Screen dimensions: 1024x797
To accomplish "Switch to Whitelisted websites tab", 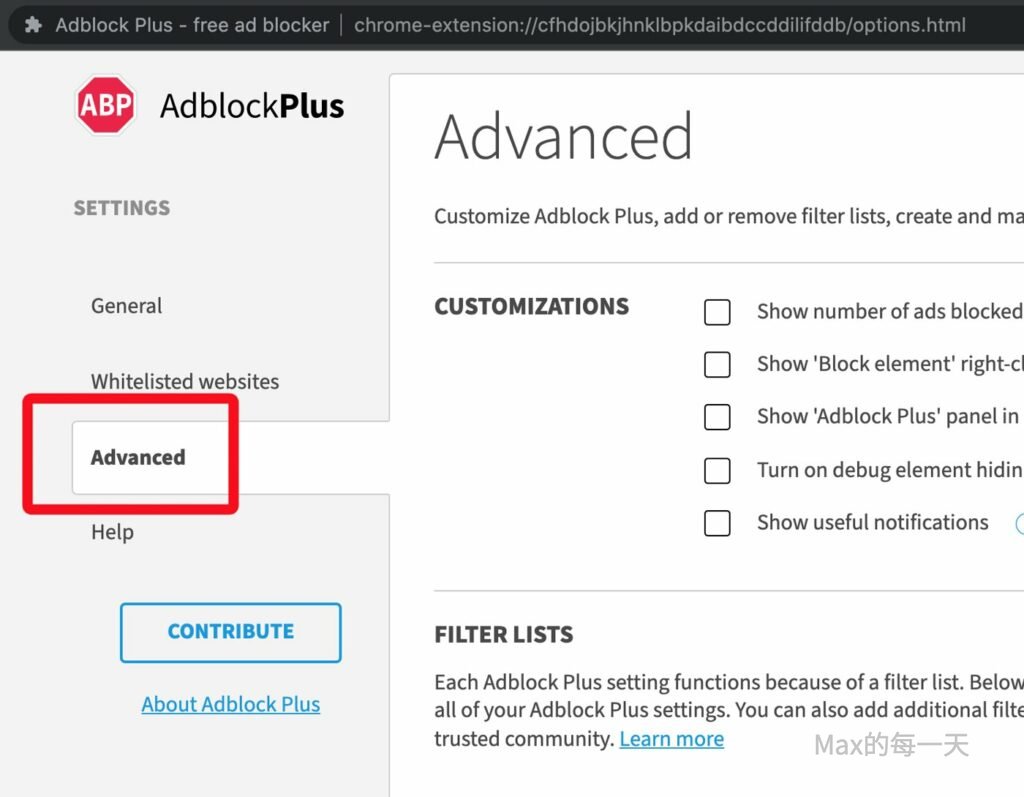I will [185, 381].
